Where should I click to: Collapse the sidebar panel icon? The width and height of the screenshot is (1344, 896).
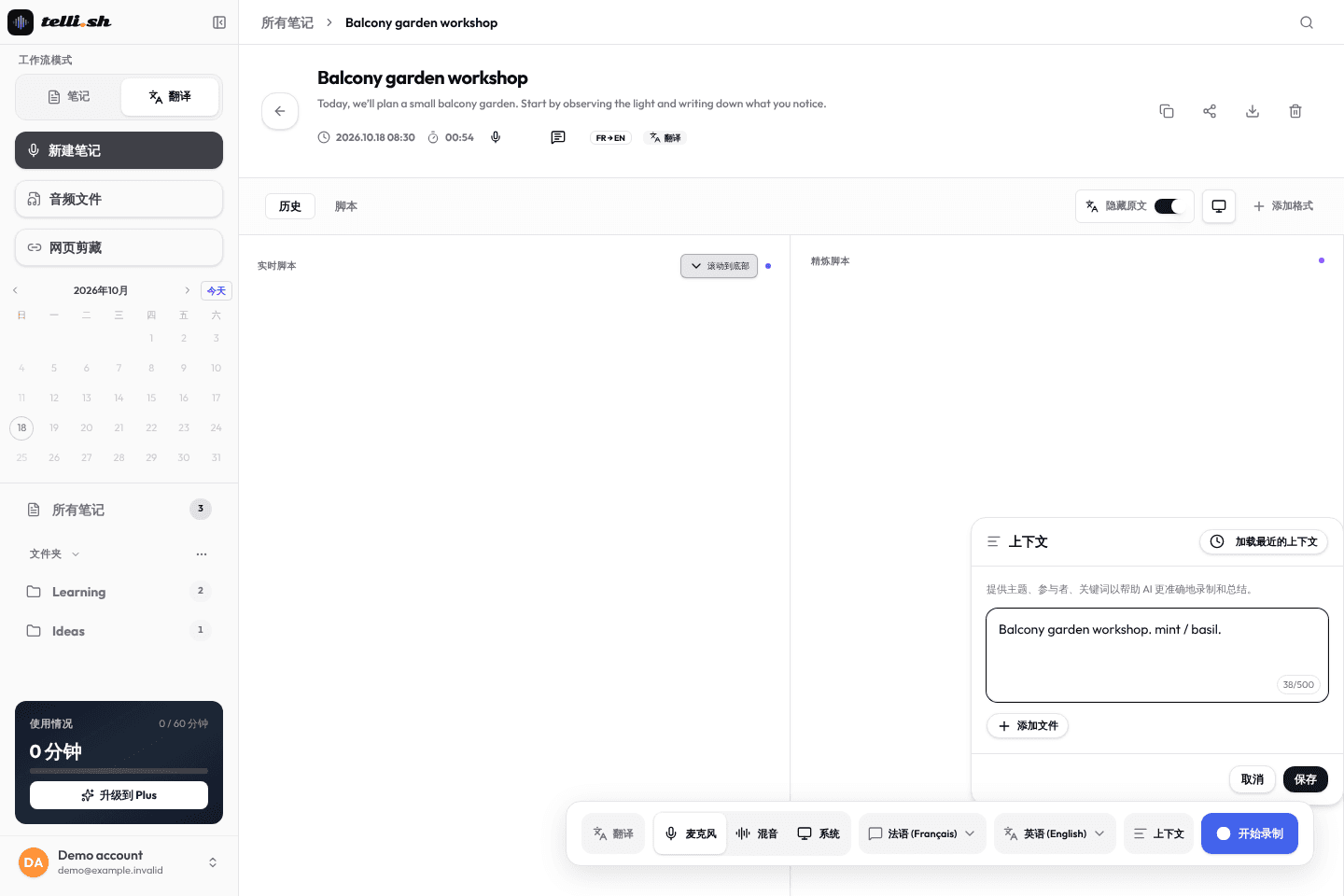click(x=219, y=22)
